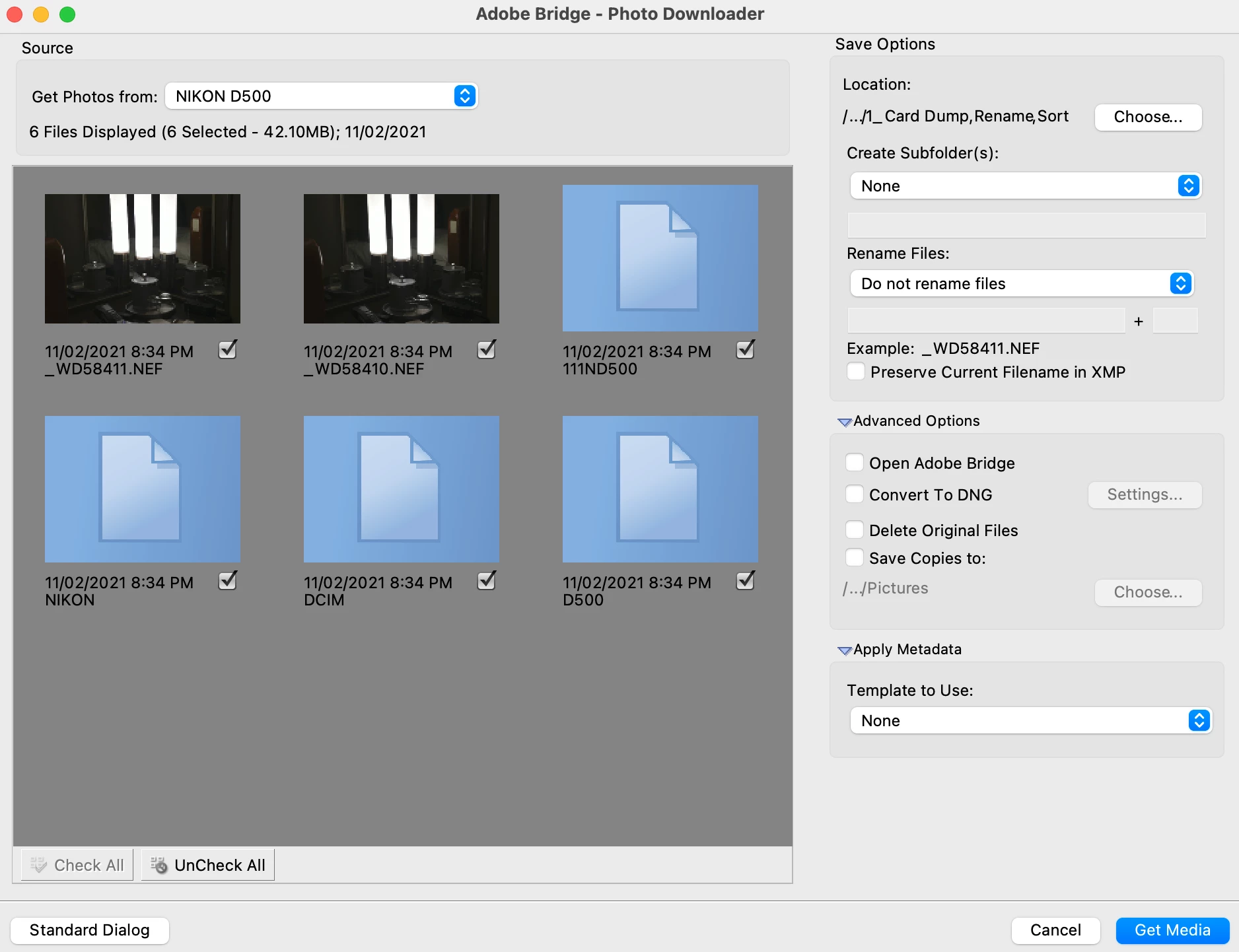1239x952 pixels.
Task: Enable Preserve Current Filename in XMP
Action: pos(856,372)
